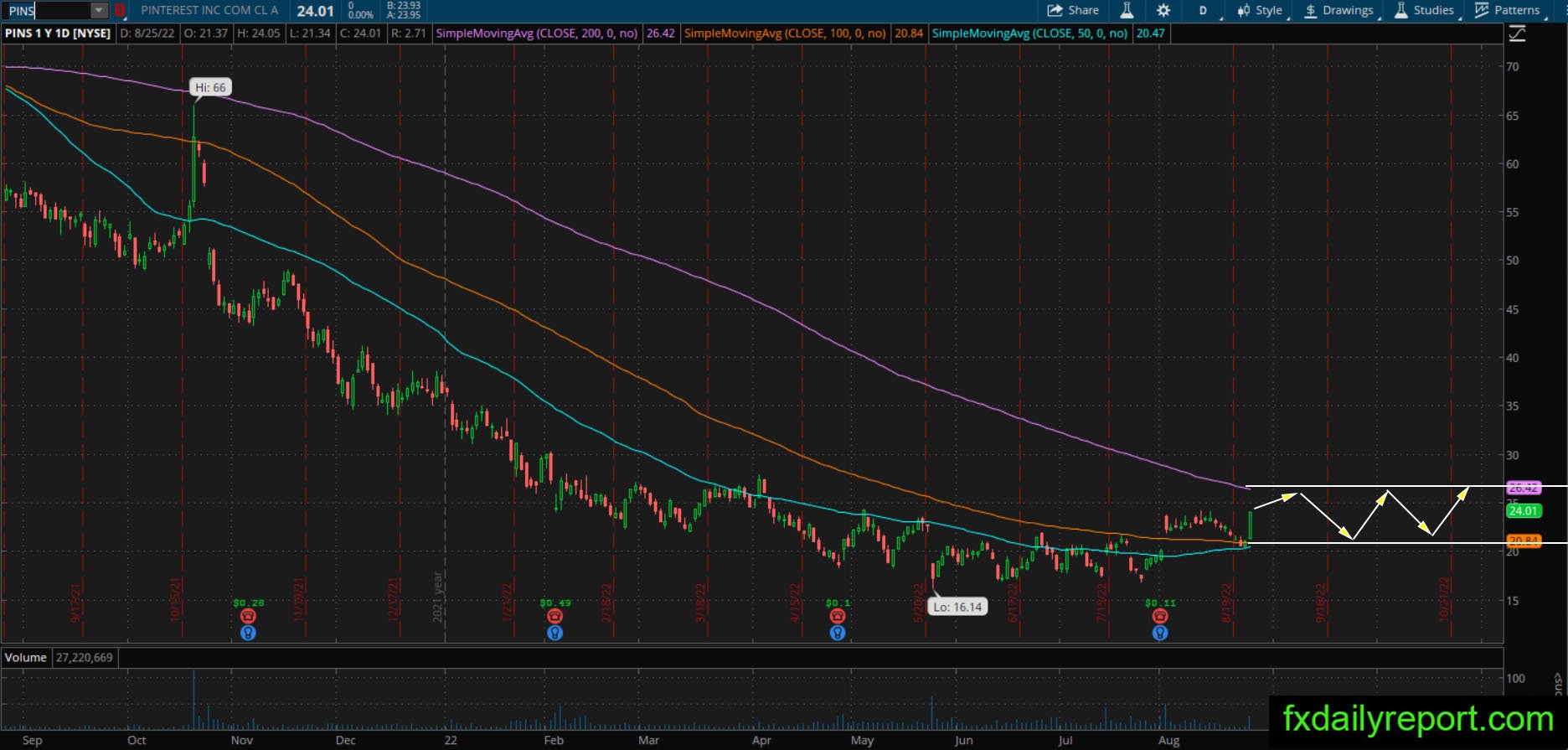The width and height of the screenshot is (1568, 750).
Task: Open the Style menu
Action: click(1261, 11)
